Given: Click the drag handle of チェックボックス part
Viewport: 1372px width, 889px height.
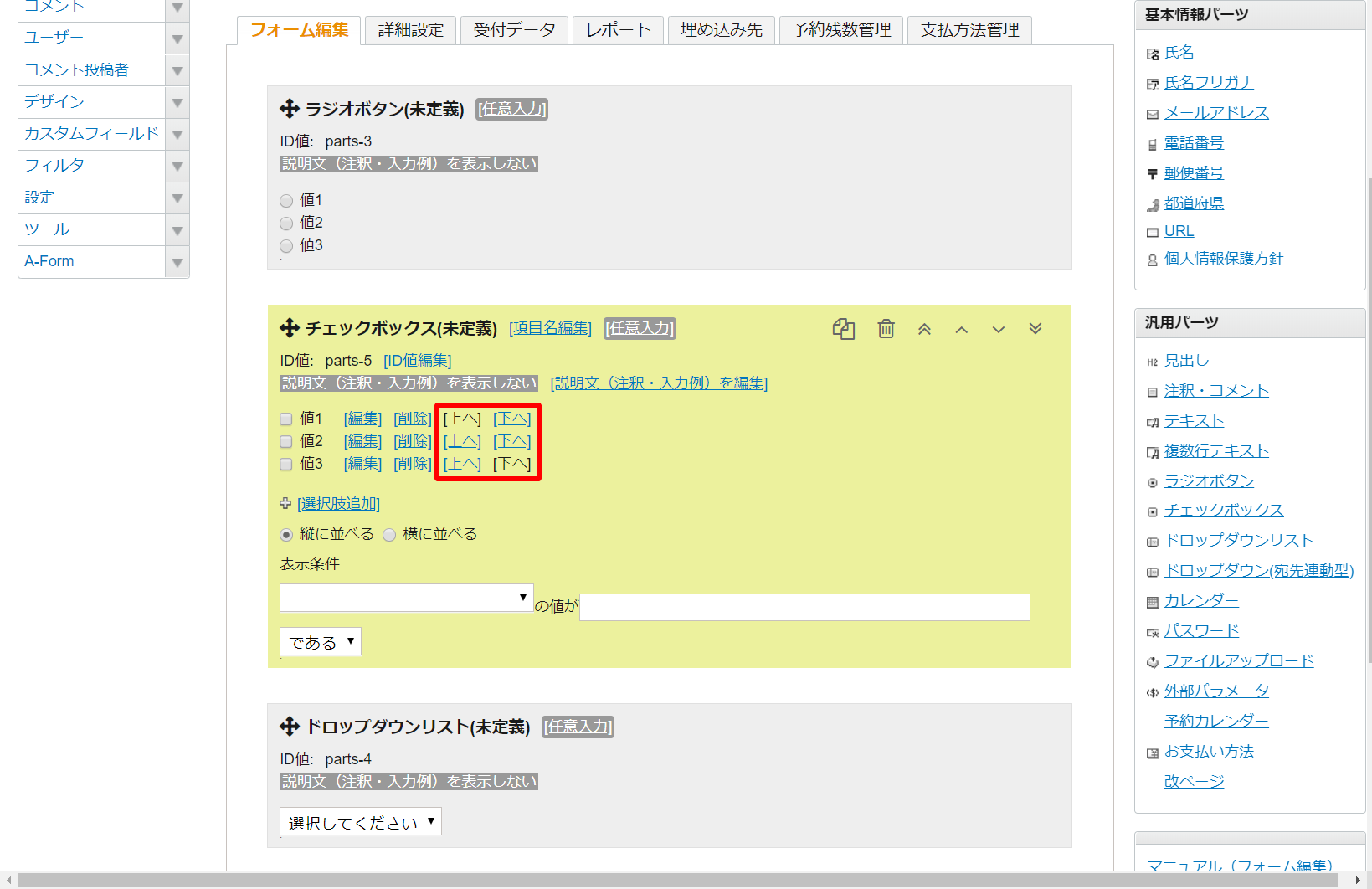Looking at the screenshot, I should [x=290, y=328].
